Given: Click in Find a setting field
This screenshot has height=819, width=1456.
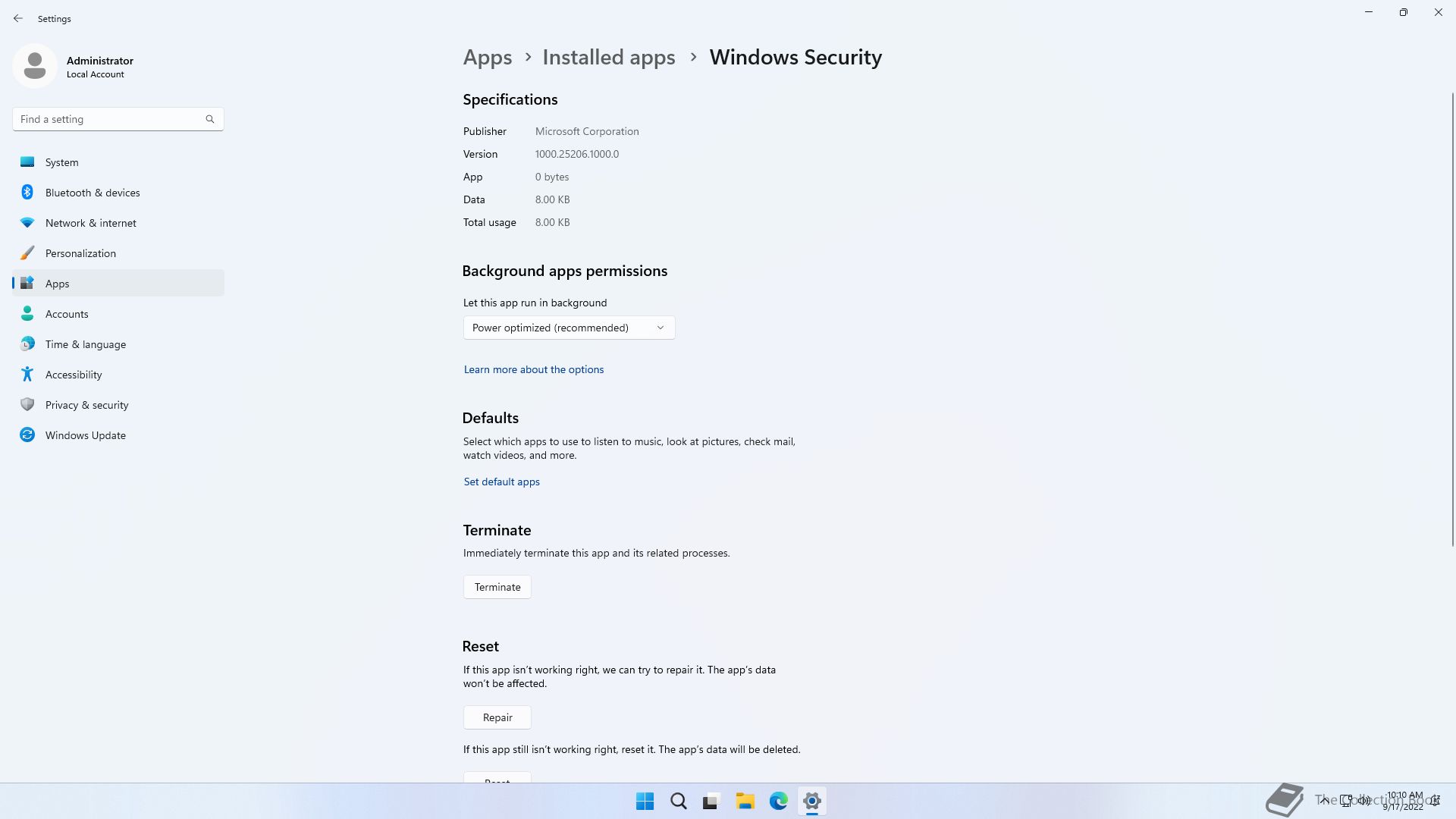Looking at the screenshot, I should pos(118,119).
